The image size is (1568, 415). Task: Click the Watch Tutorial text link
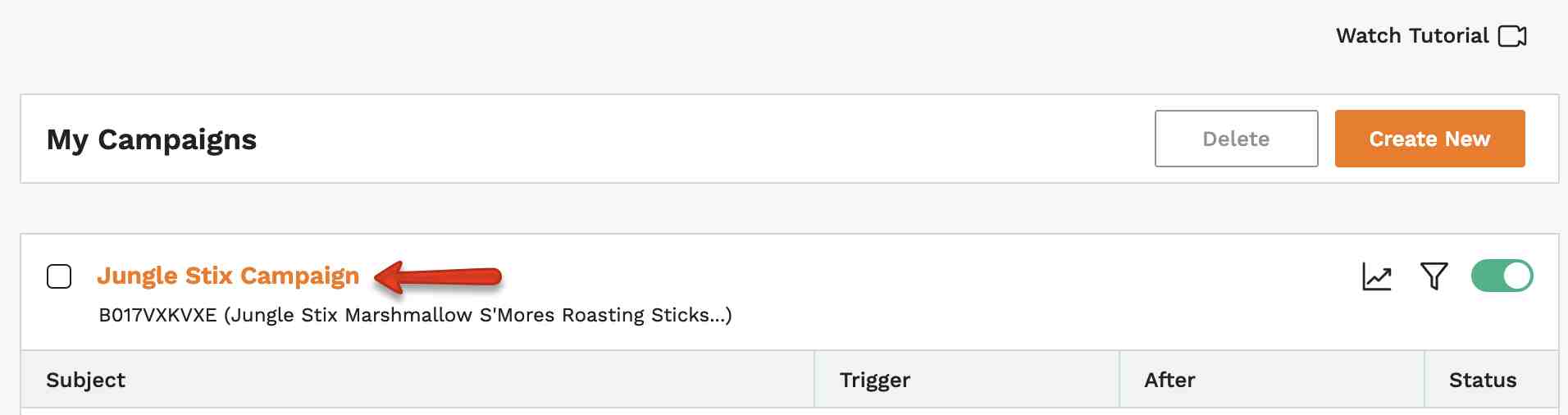pyautogui.click(x=1411, y=36)
